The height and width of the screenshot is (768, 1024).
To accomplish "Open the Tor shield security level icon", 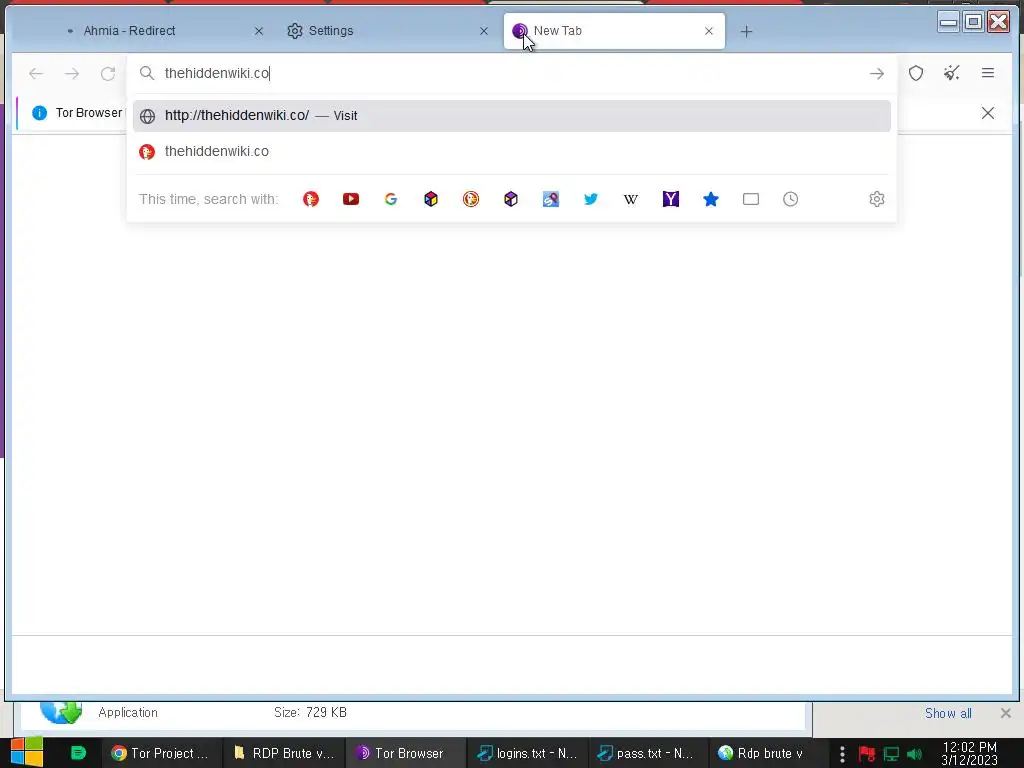I will [916, 73].
